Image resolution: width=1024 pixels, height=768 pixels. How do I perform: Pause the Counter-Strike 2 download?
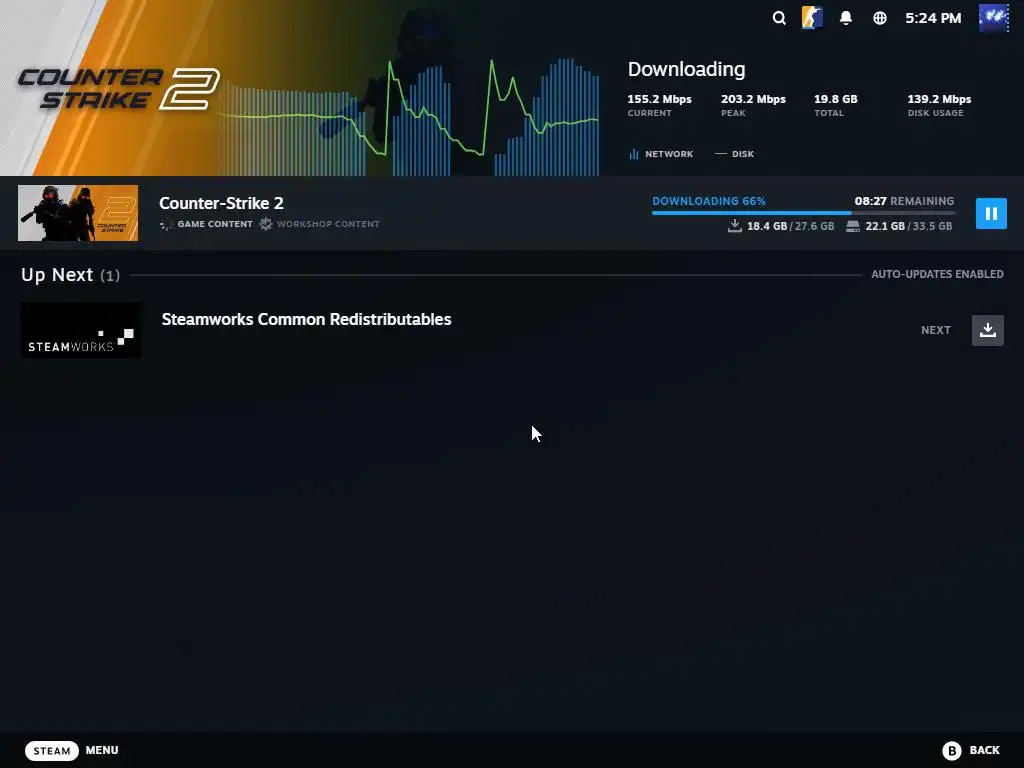tap(991, 214)
